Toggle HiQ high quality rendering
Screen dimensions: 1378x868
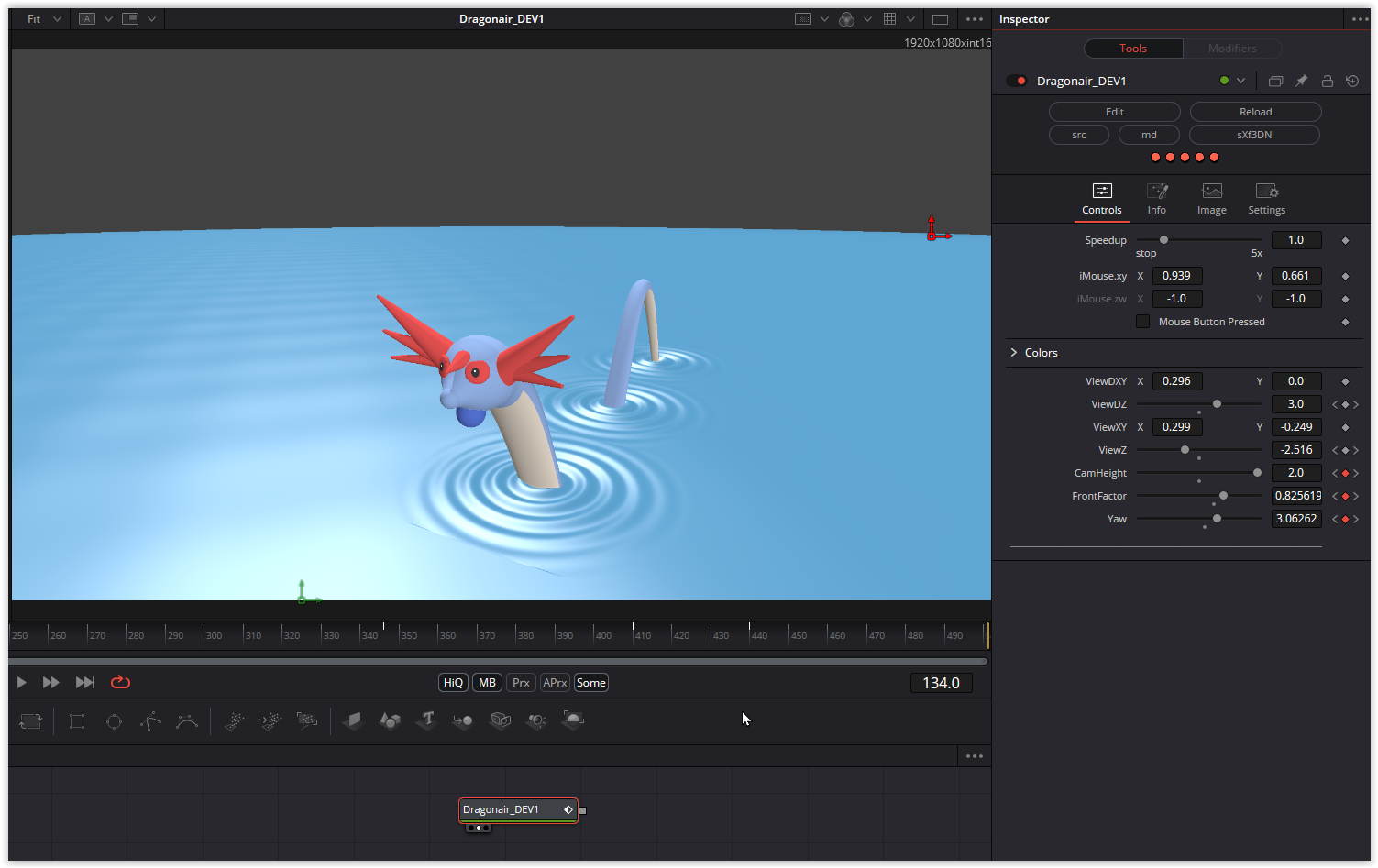(x=453, y=683)
